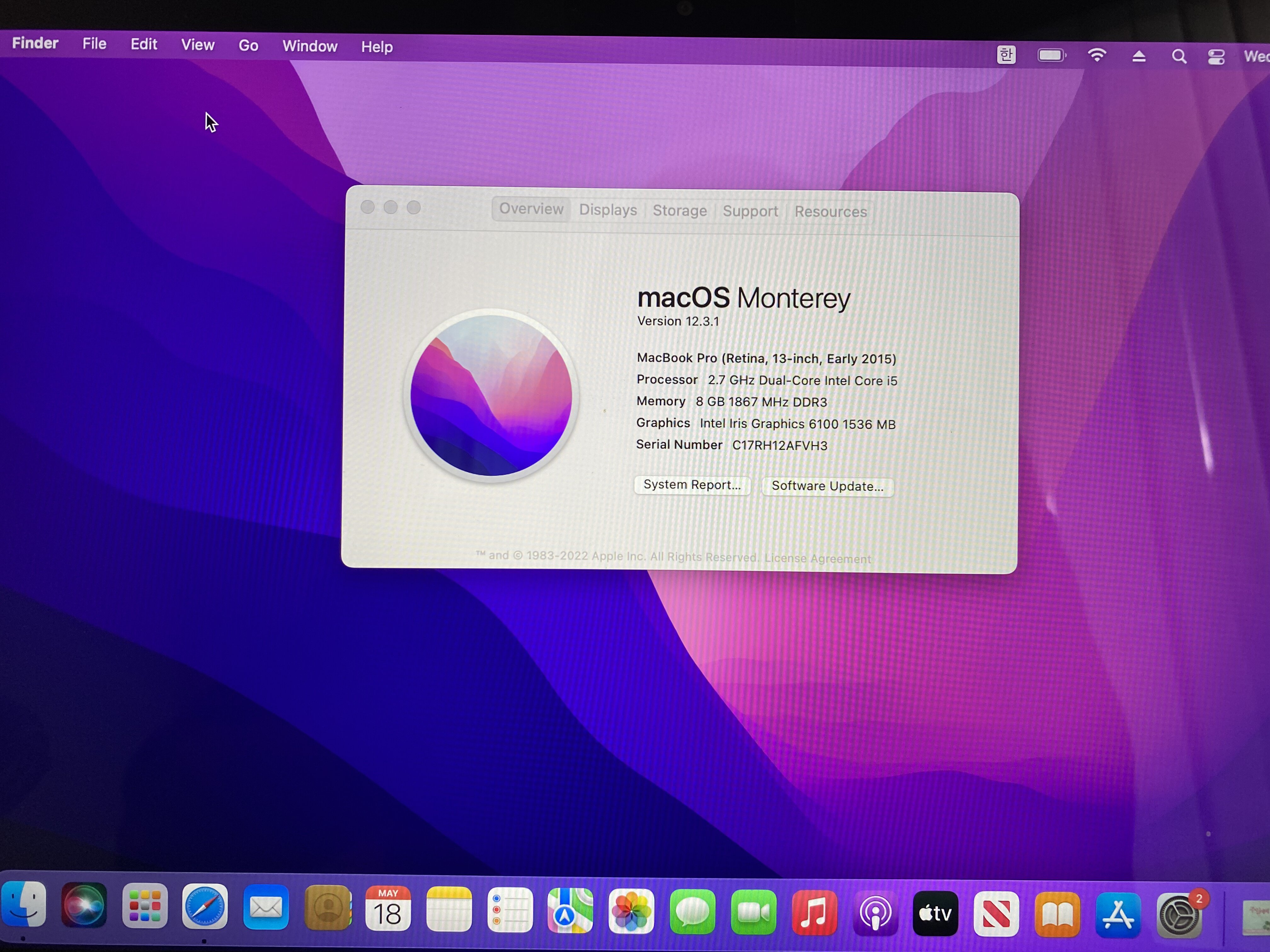The width and height of the screenshot is (1270, 952).
Task: Open FaceTime app in Dock
Action: pyautogui.click(x=753, y=913)
